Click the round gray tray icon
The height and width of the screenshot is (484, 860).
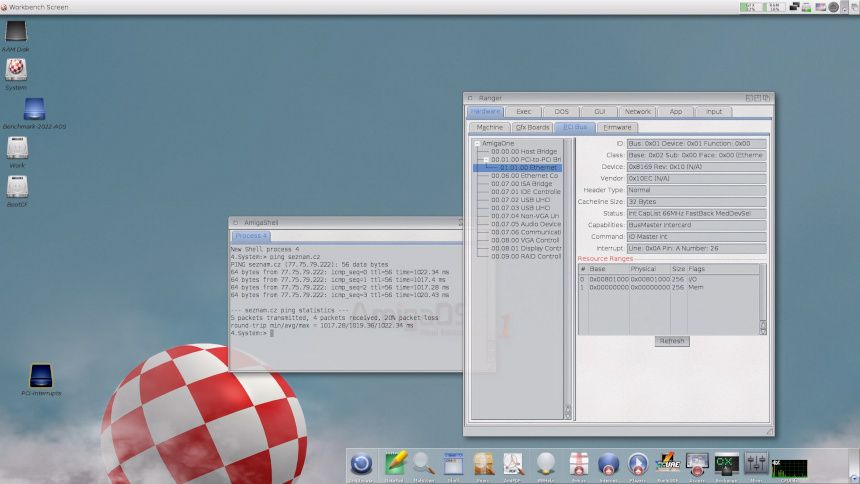click(x=833, y=7)
